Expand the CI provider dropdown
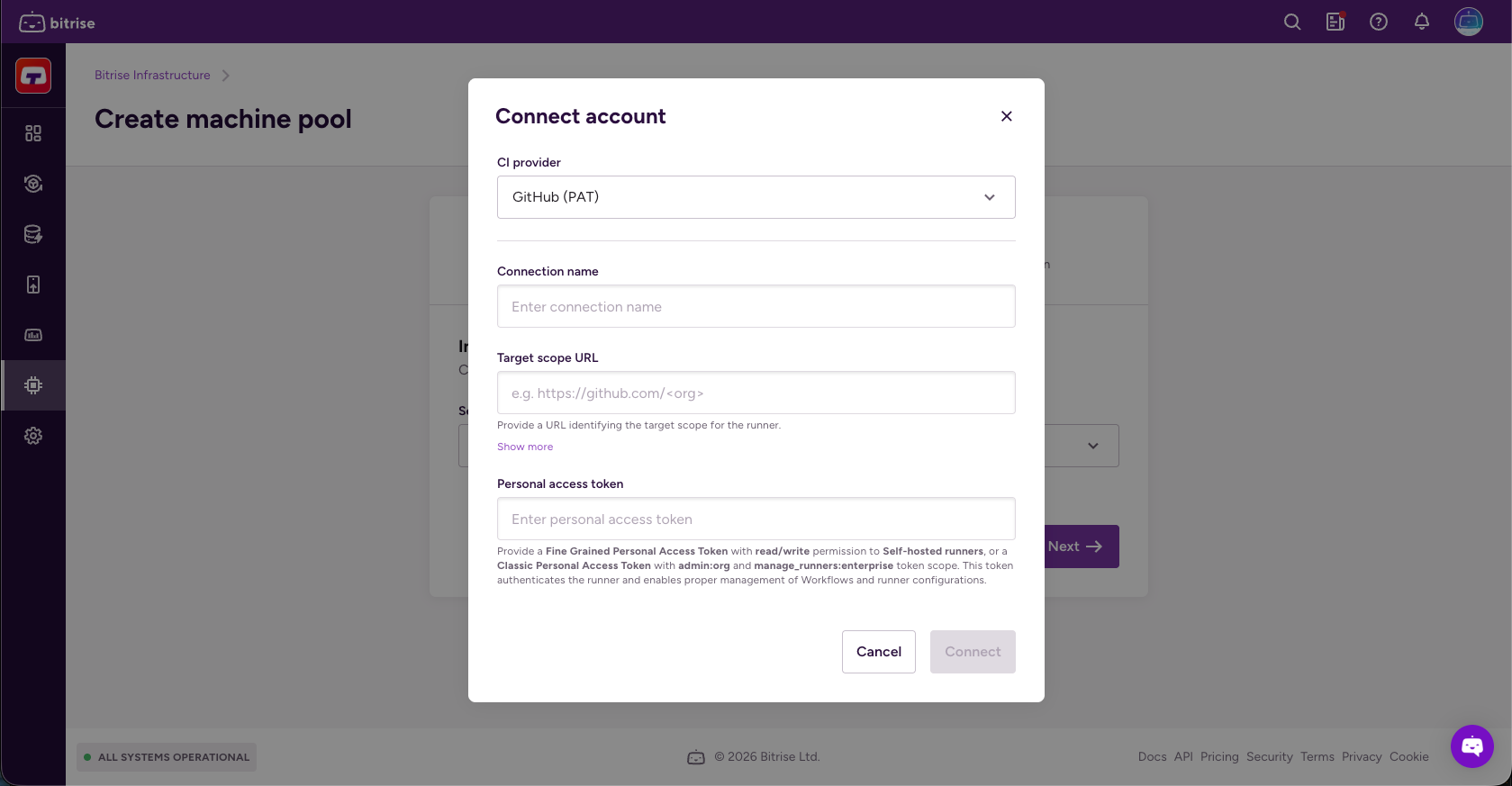 tap(756, 197)
